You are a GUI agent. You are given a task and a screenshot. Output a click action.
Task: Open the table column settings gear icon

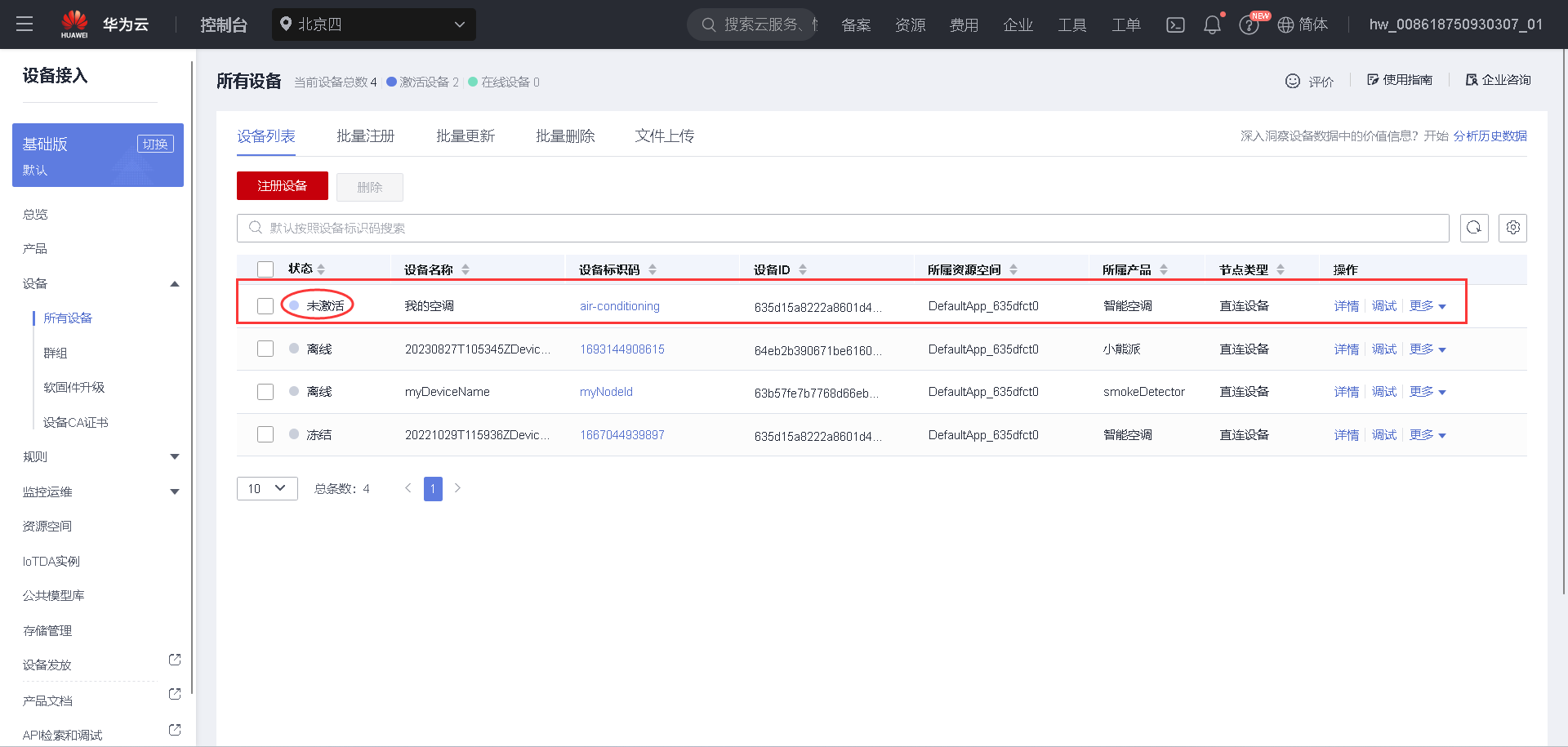tap(1512, 228)
